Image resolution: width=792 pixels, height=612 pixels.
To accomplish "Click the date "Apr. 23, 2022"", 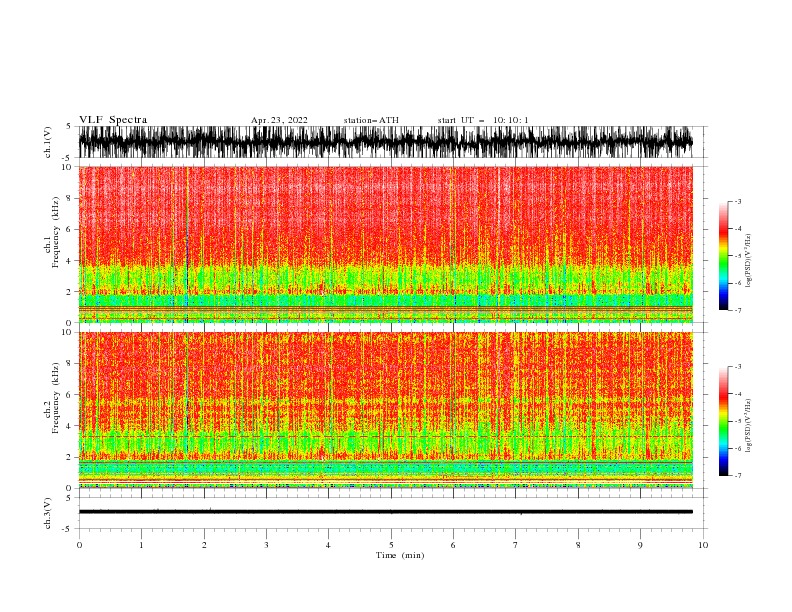I will (x=279, y=120).
